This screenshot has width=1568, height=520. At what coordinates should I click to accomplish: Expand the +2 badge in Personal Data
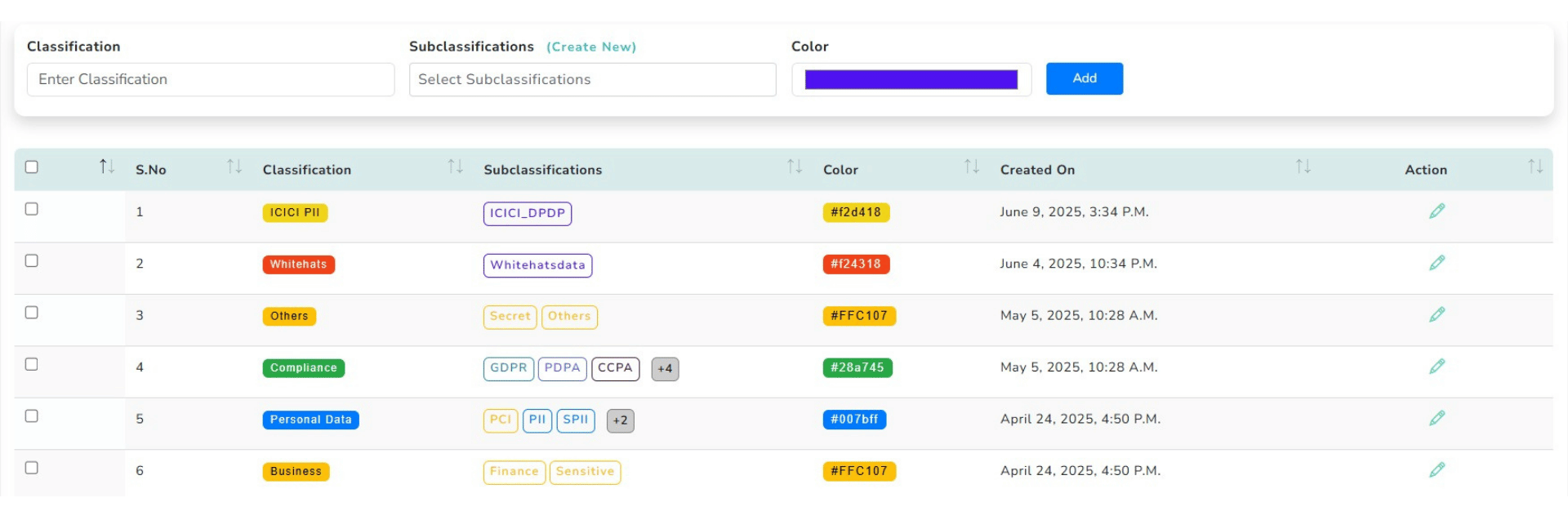[x=621, y=420]
